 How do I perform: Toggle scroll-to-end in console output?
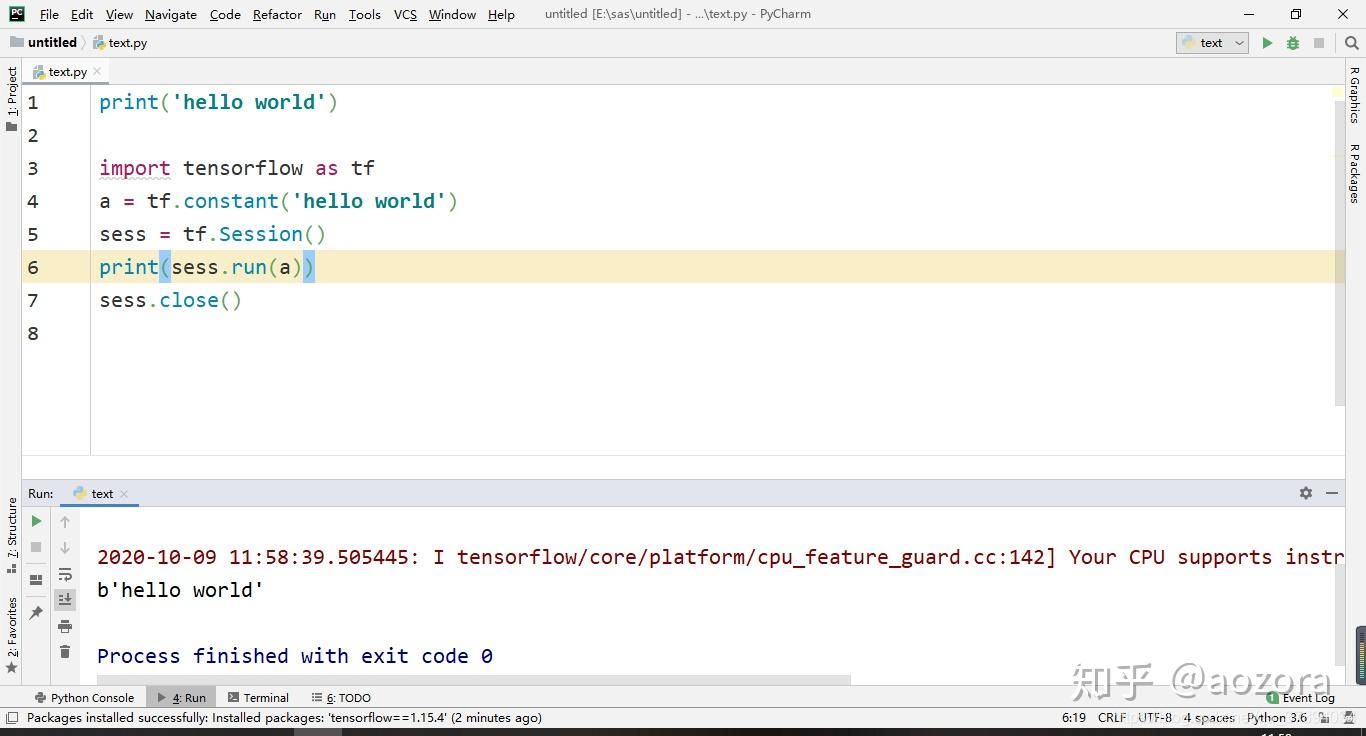coord(65,599)
